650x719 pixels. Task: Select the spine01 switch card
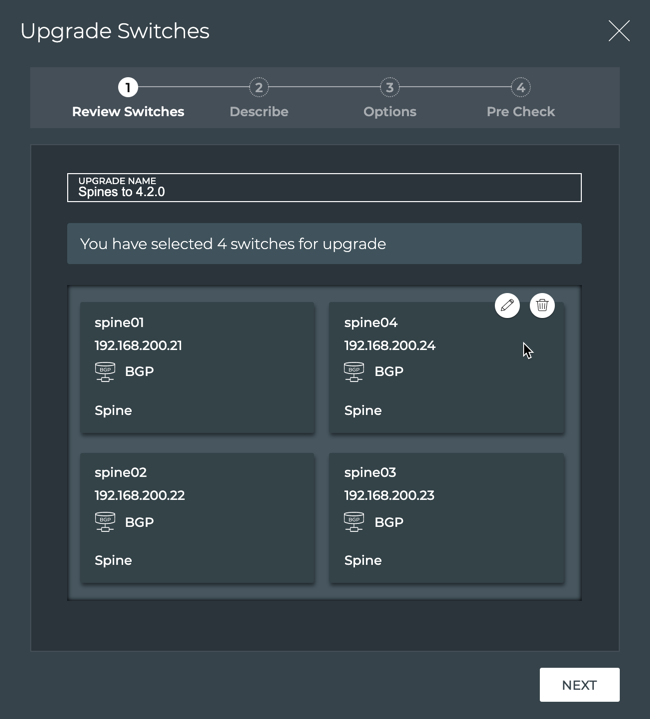pos(197,367)
